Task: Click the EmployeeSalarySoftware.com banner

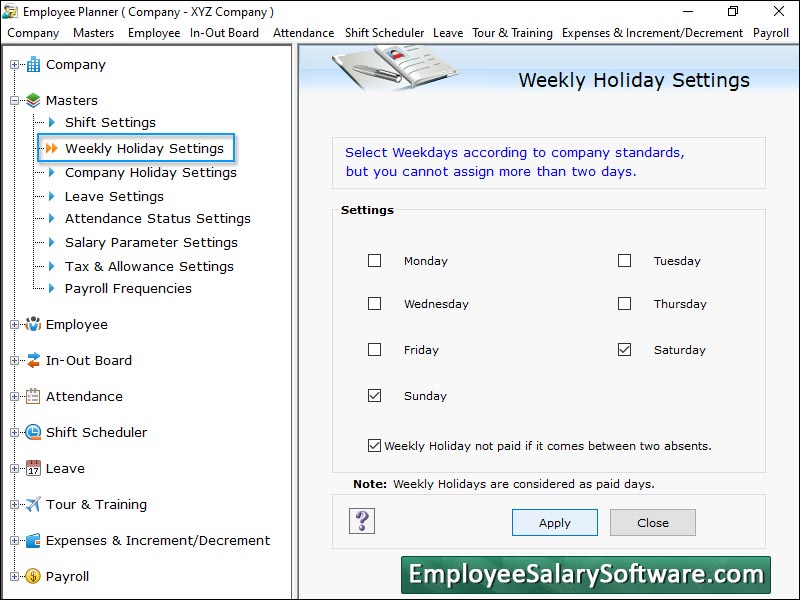Action: [588, 575]
